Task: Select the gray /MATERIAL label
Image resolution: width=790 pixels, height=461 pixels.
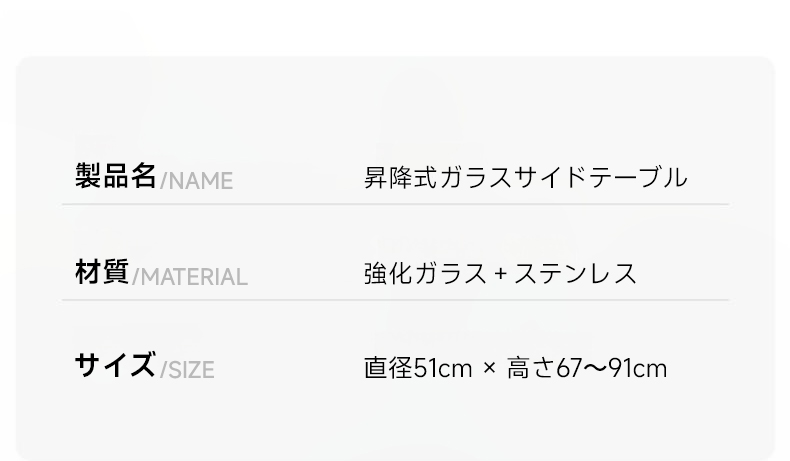Action: (189, 277)
